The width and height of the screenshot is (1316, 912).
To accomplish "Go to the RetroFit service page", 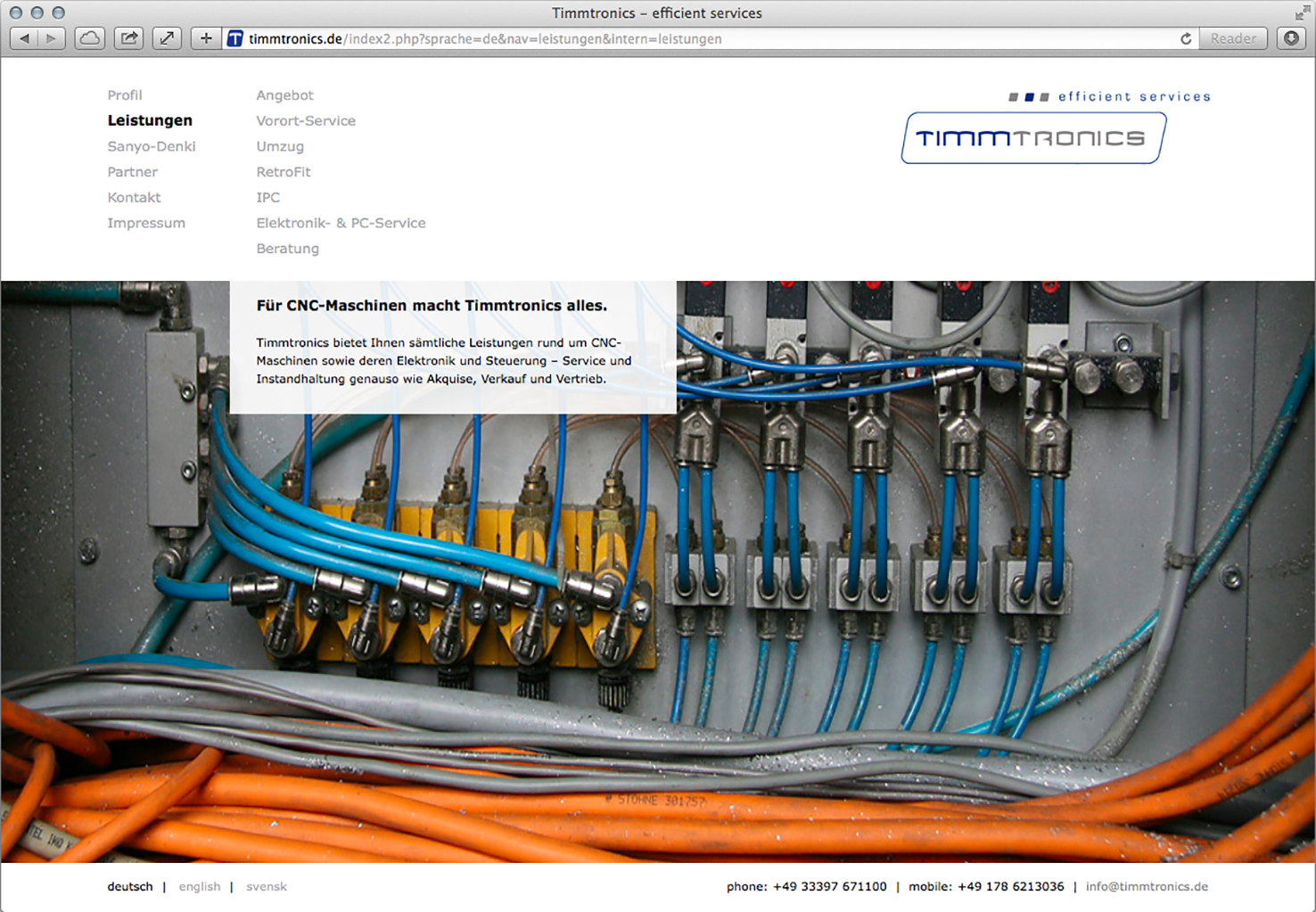I will (284, 172).
